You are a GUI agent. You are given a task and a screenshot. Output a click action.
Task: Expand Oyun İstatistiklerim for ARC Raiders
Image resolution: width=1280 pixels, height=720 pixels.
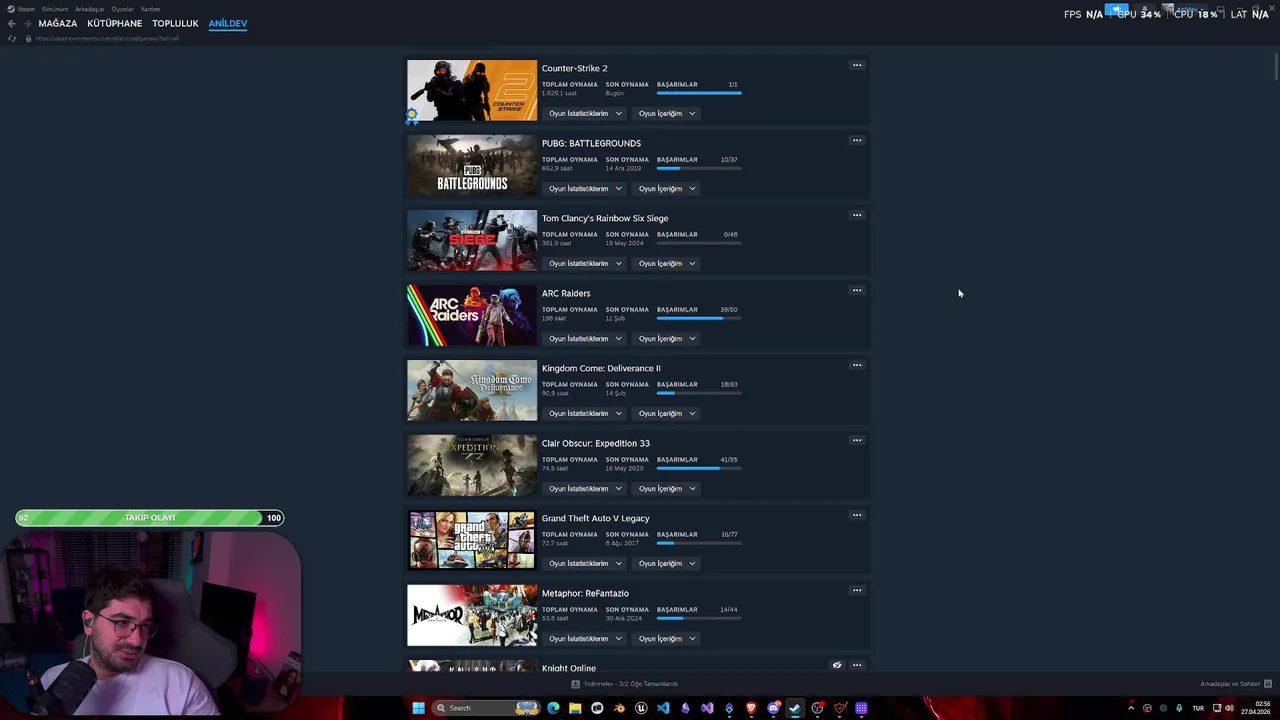point(585,338)
